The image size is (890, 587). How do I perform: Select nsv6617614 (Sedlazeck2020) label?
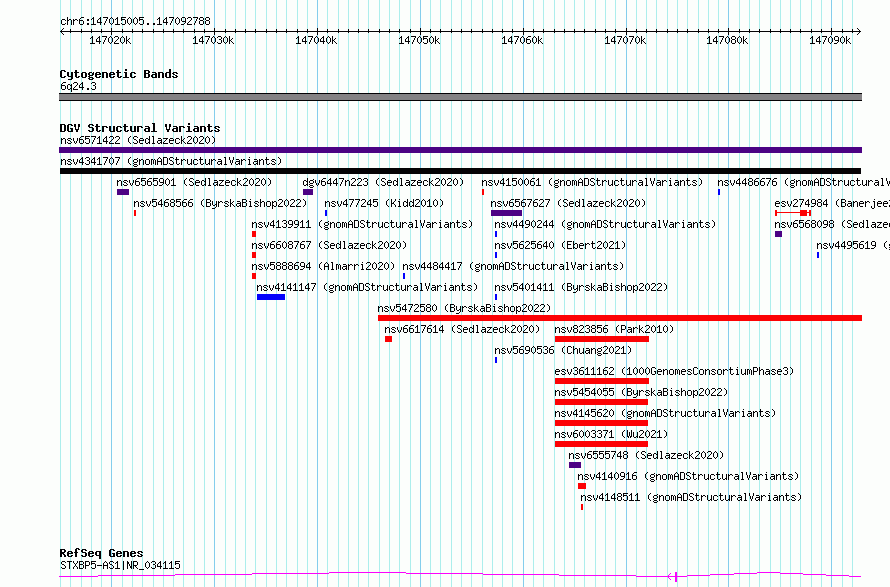(x=462, y=329)
